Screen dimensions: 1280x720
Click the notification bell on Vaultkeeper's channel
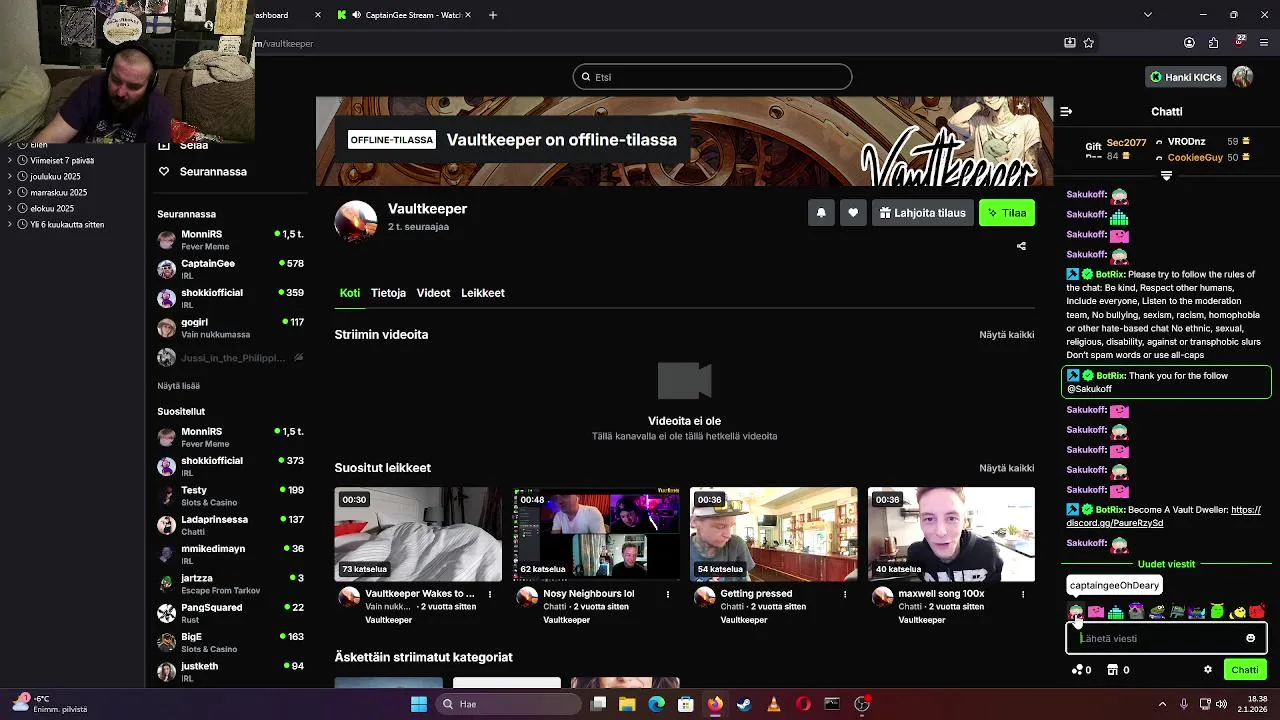[821, 213]
